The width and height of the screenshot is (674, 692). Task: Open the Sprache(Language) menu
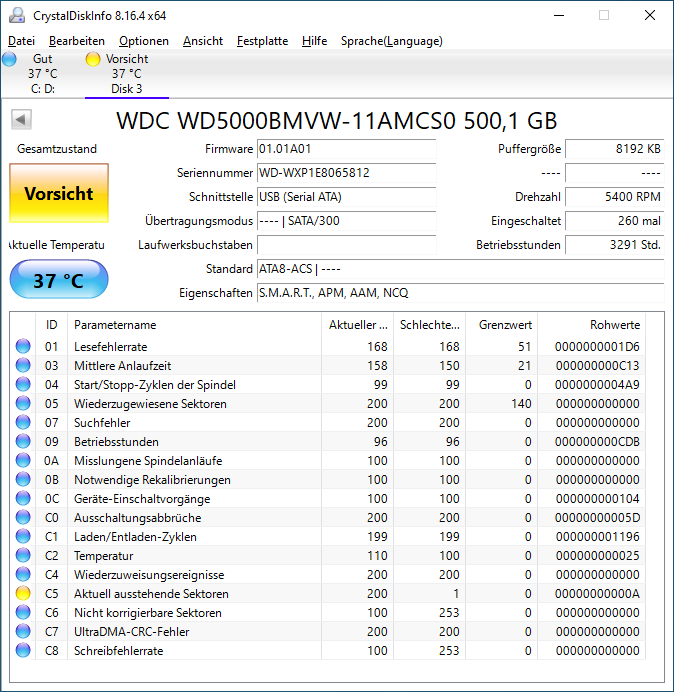pos(392,41)
